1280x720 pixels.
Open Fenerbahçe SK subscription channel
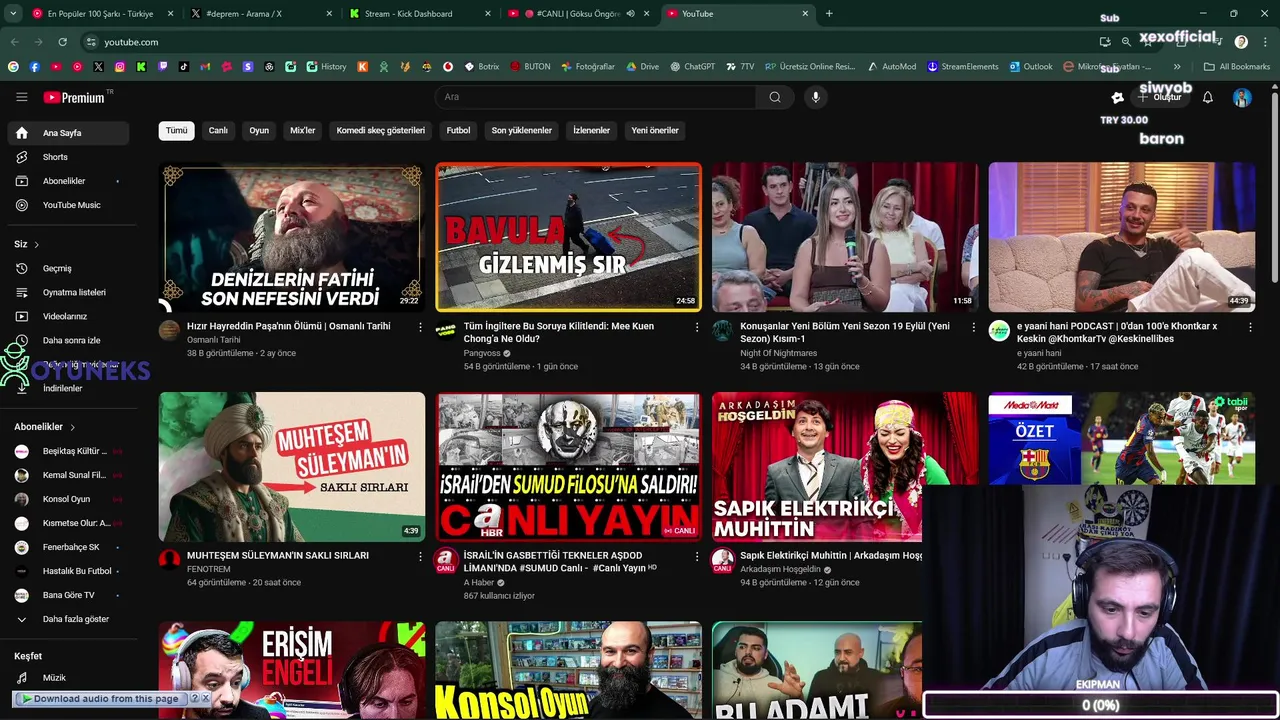pos(68,547)
